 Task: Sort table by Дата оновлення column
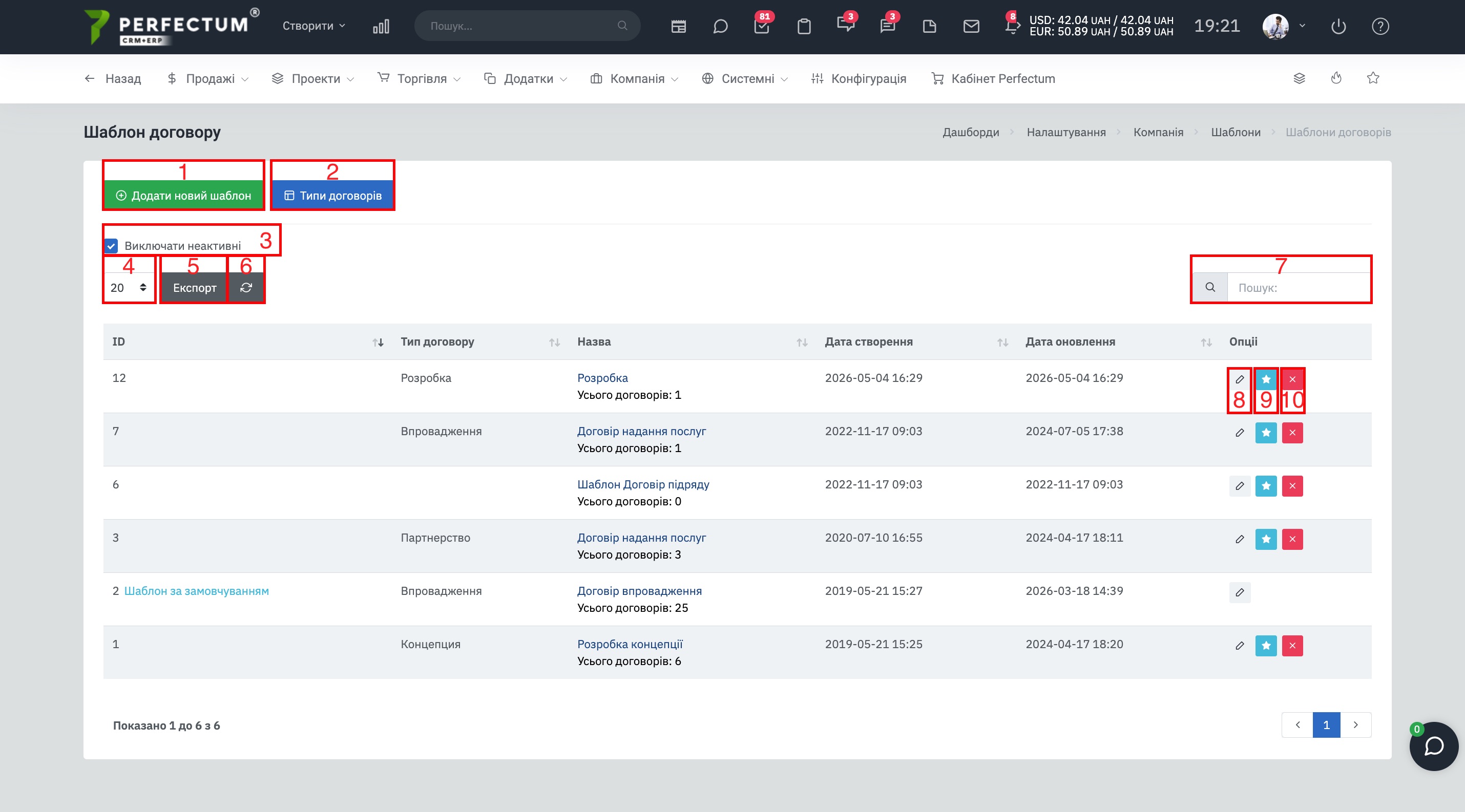pos(1119,342)
